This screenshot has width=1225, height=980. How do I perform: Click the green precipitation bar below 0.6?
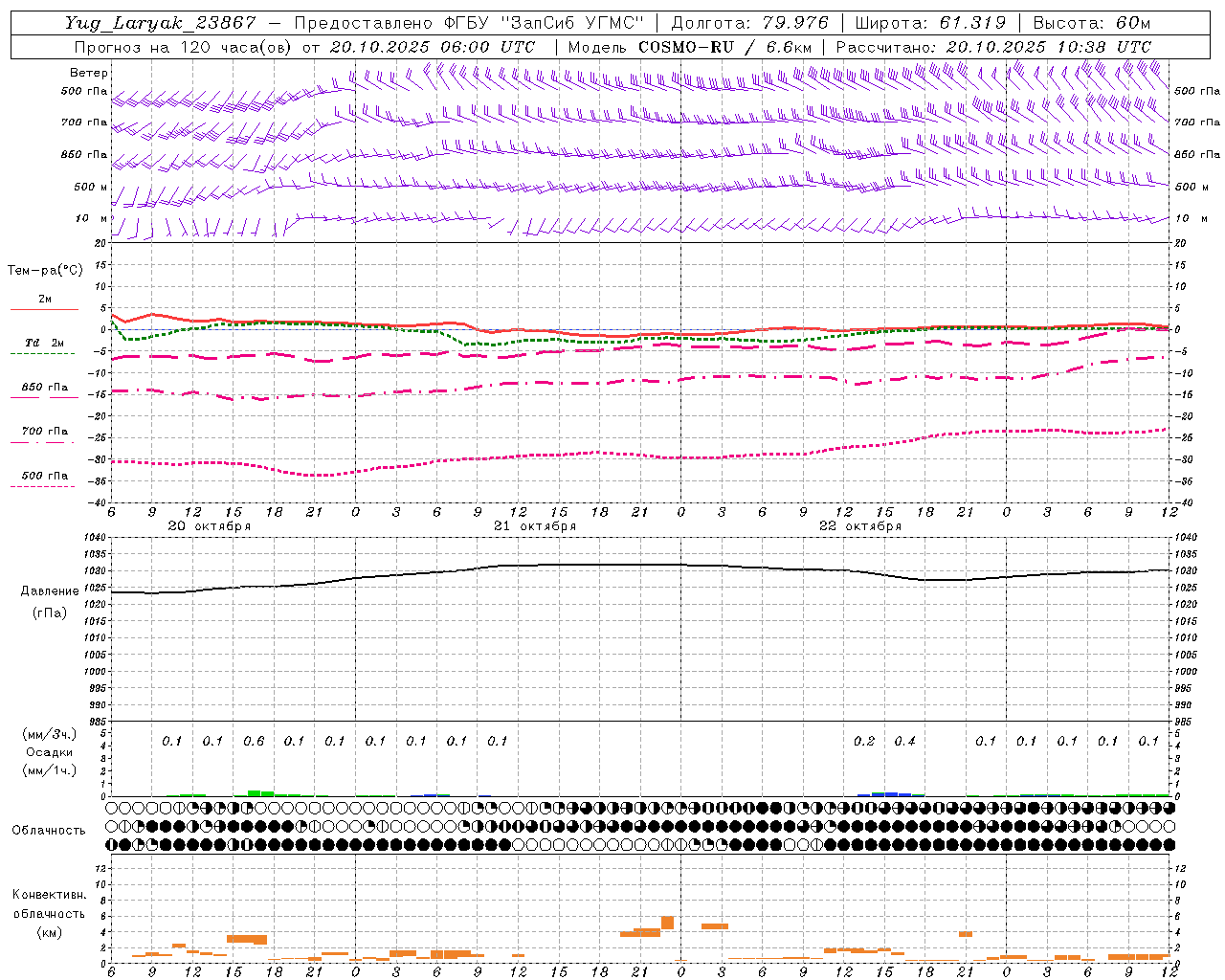pyautogui.click(x=255, y=793)
